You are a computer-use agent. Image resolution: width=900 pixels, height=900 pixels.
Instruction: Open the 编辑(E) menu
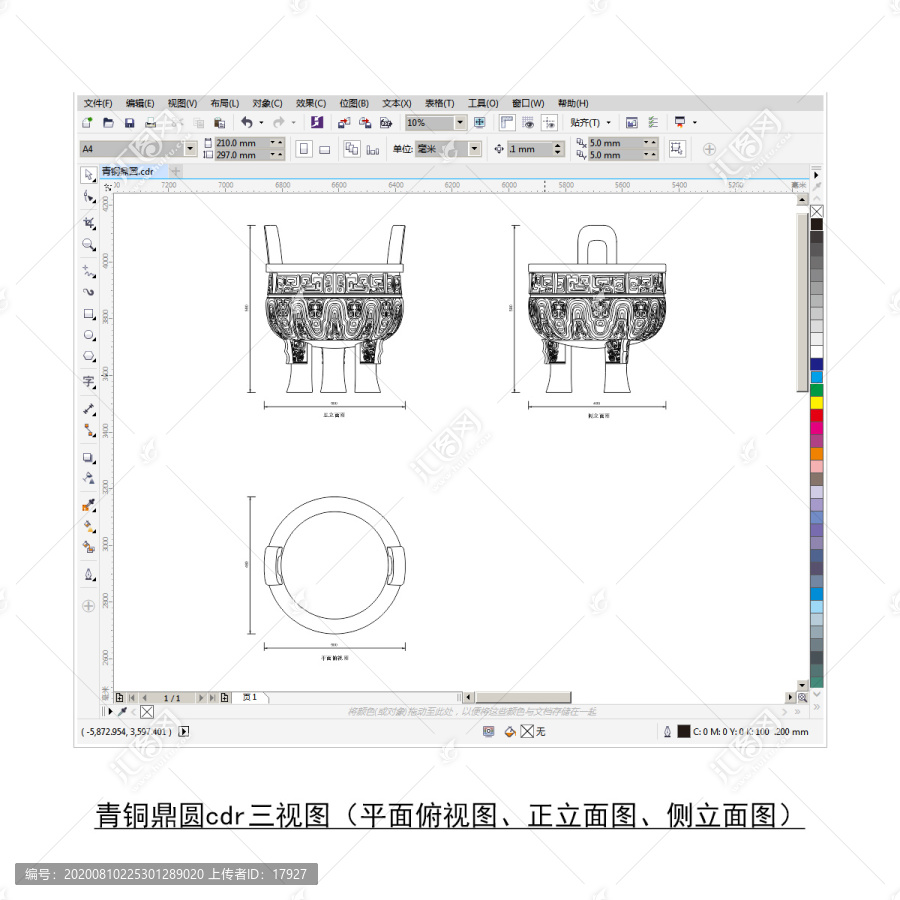[140, 103]
